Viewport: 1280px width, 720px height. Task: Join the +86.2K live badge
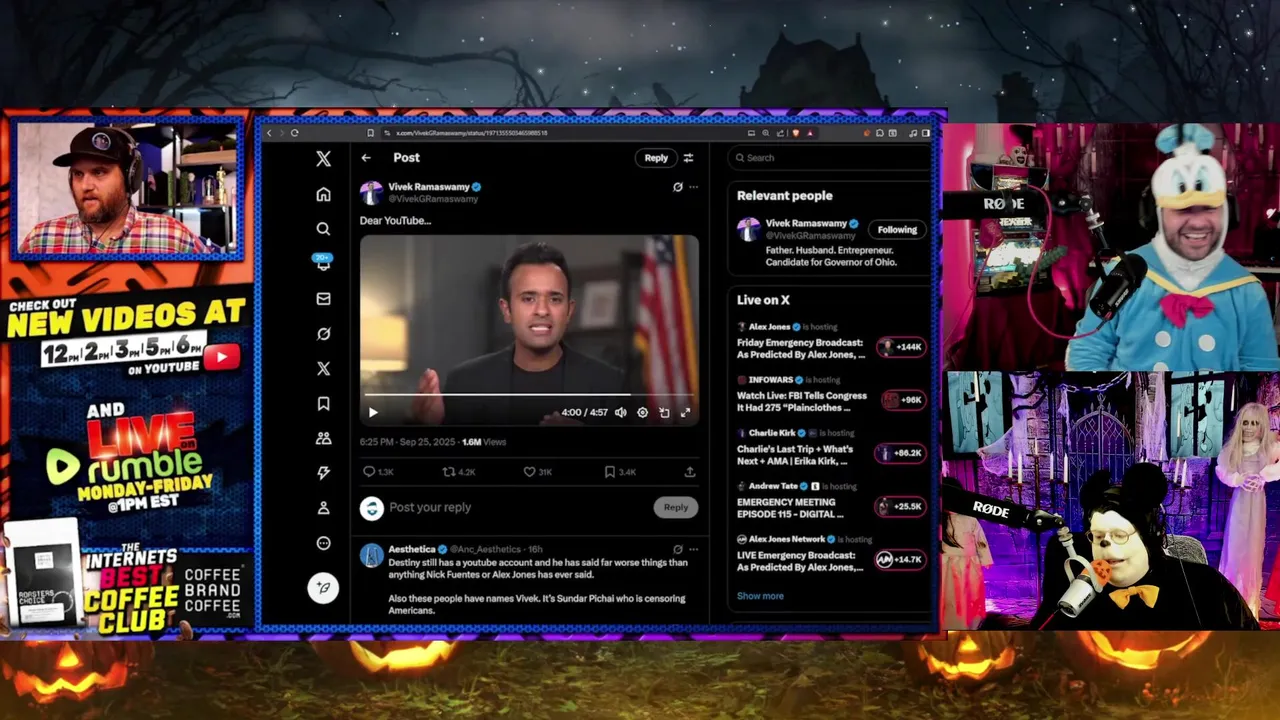[x=900, y=453]
